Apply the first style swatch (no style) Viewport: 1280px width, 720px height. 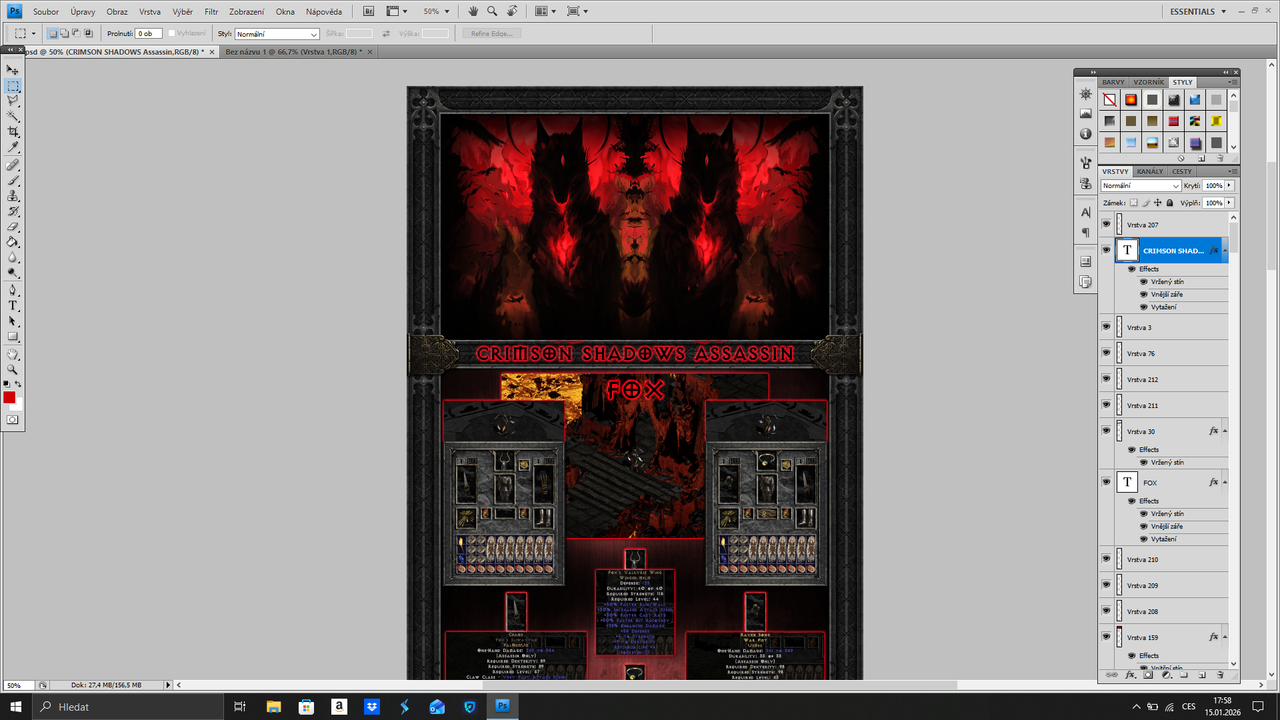(x=1109, y=100)
